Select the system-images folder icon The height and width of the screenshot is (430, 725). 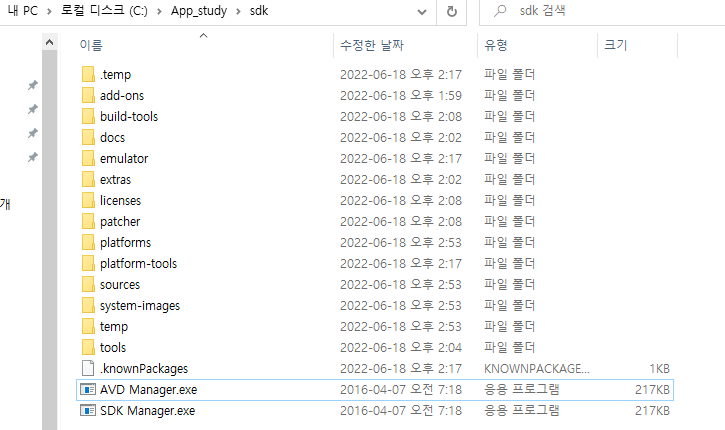[88, 306]
